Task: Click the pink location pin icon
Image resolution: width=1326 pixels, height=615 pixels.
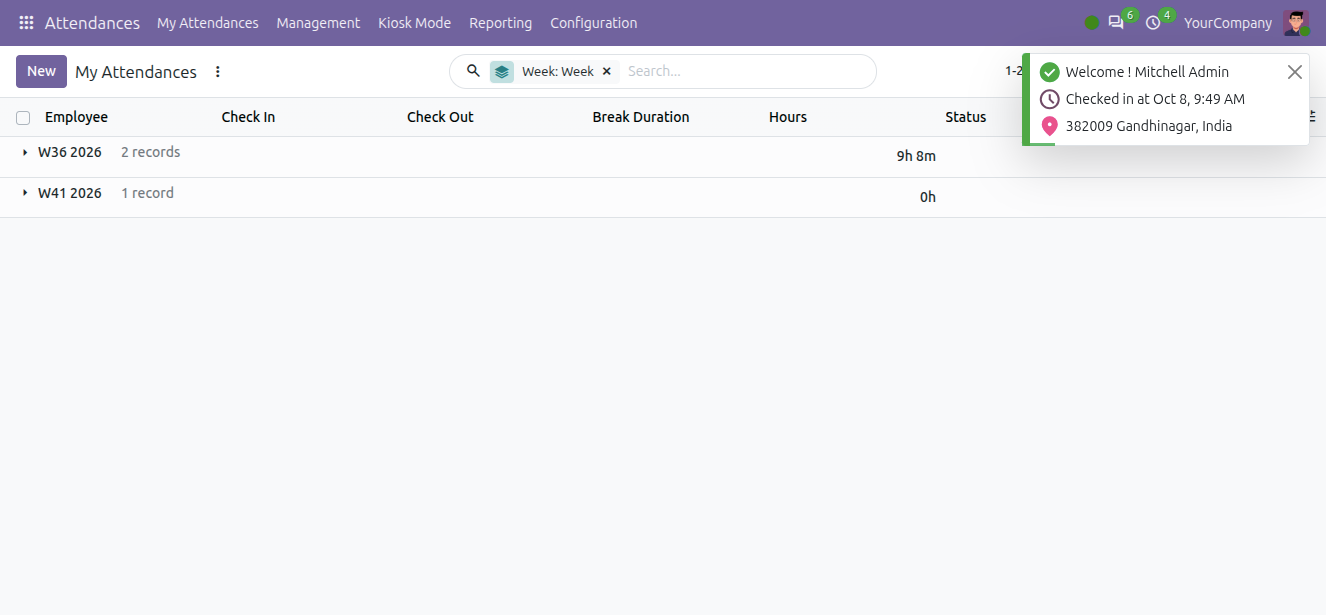Action: 1050,126
